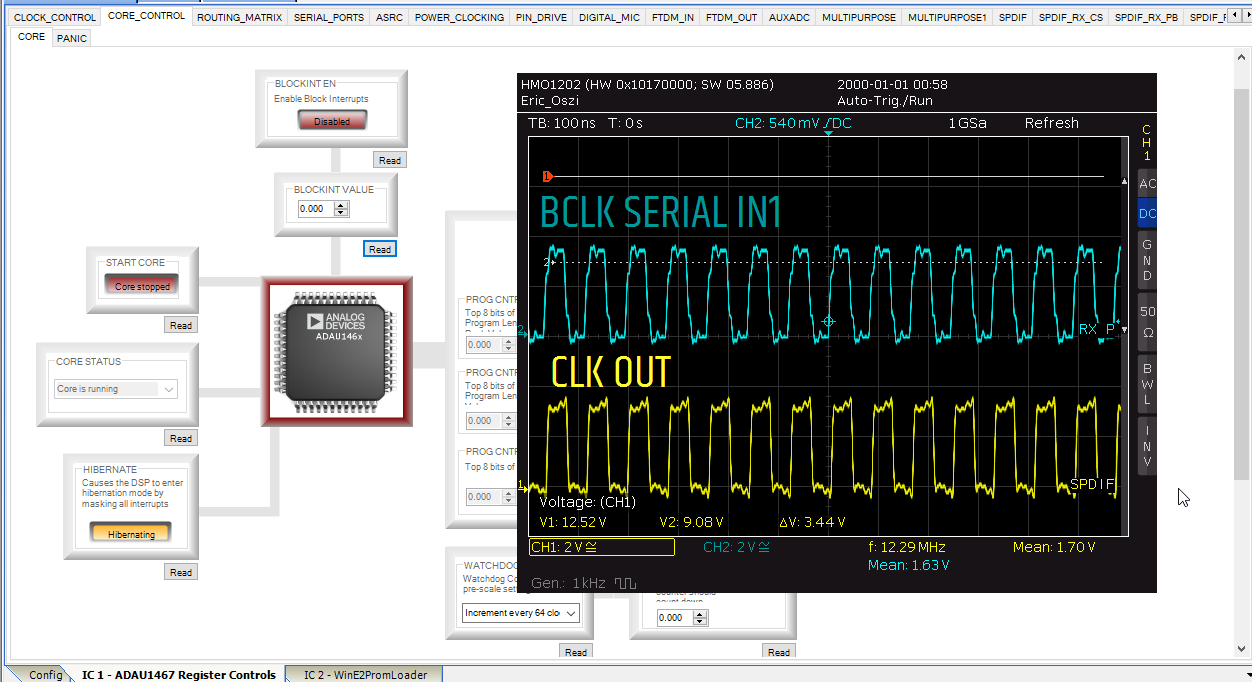Switch to the CLOCK_CONTROL tab
This screenshot has width=1252, height=682.
click(x=55, y=17)
